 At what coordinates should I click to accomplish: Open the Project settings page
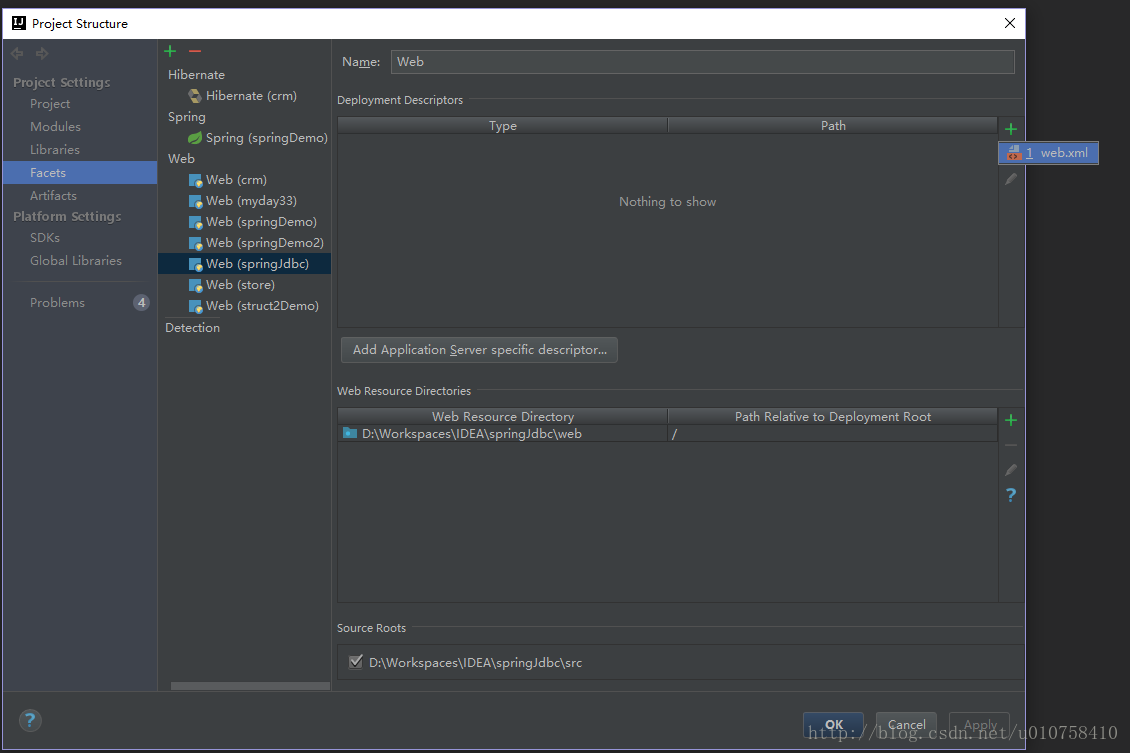tap(50, 104)
